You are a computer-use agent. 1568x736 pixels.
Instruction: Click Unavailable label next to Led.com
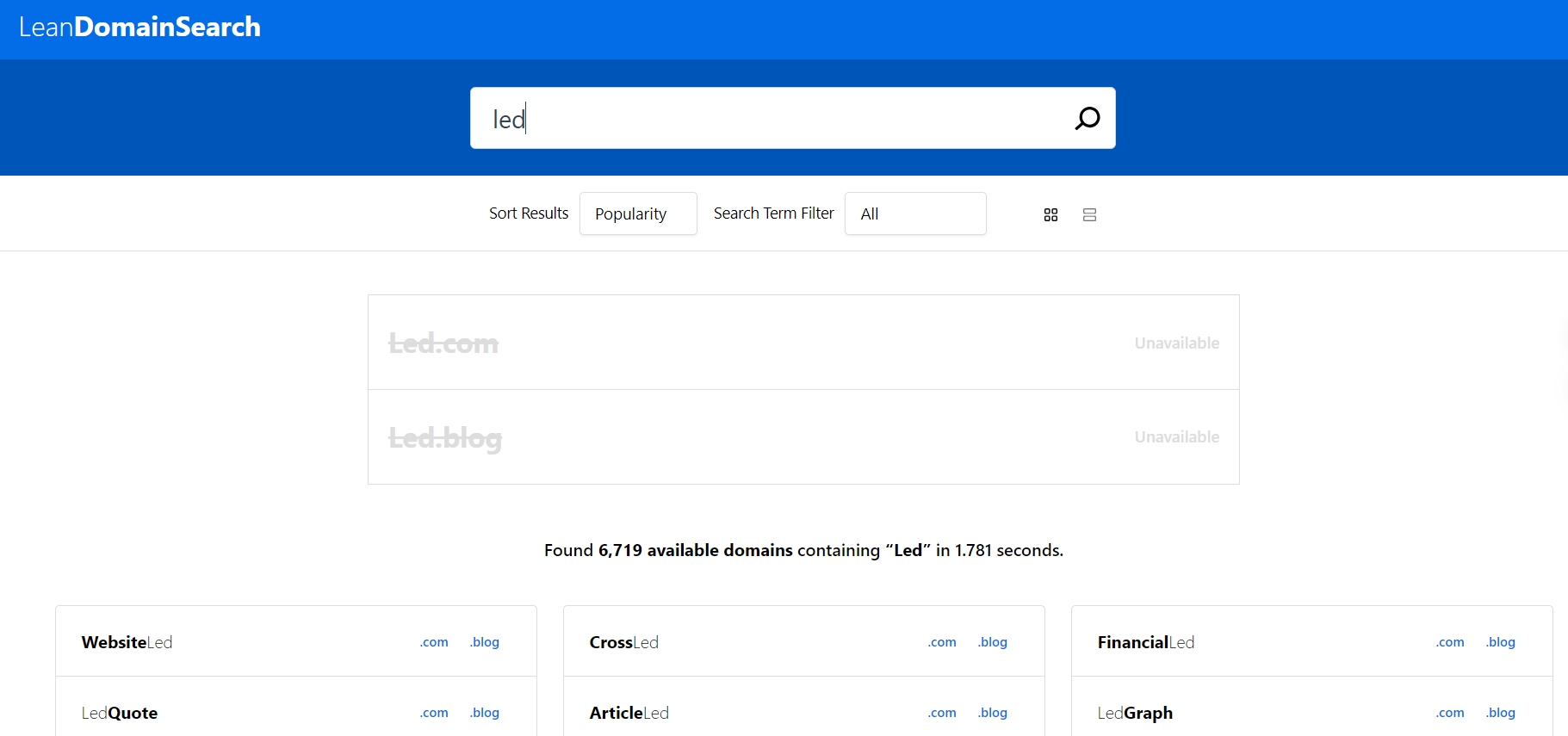1176,343
